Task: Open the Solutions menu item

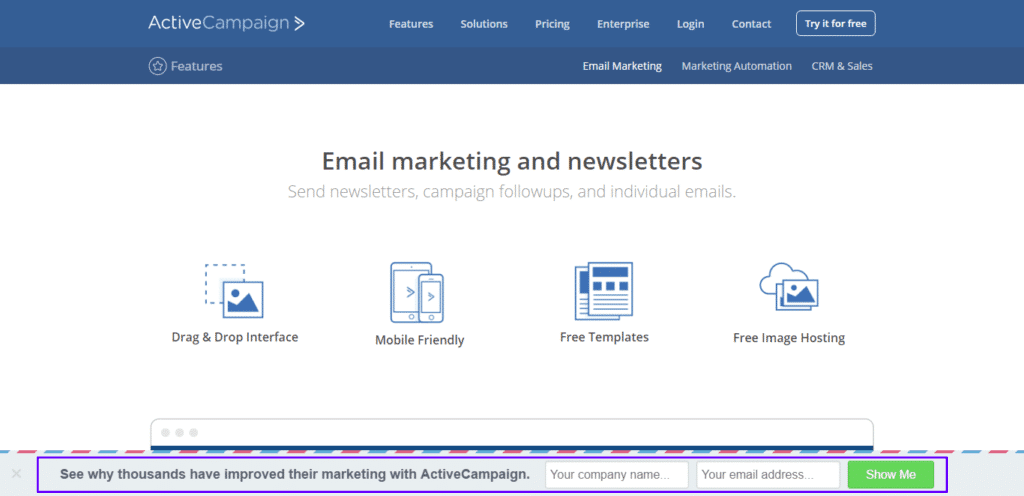Action: 484,24
